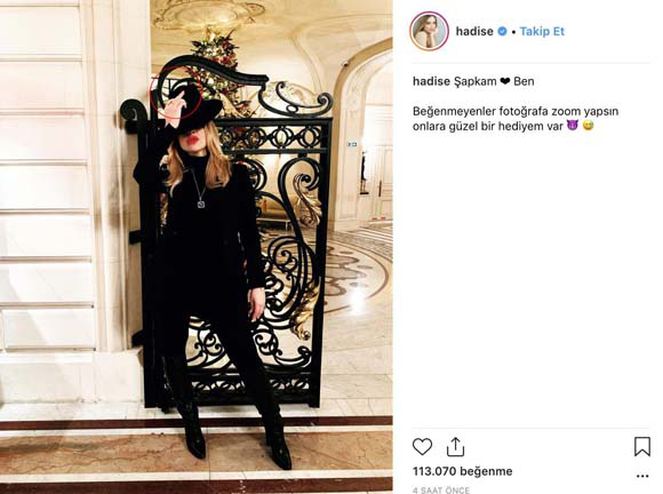Click the blue verified badge next to hadise
This screenshot has width=663, height=494.
tap(502, 31)
